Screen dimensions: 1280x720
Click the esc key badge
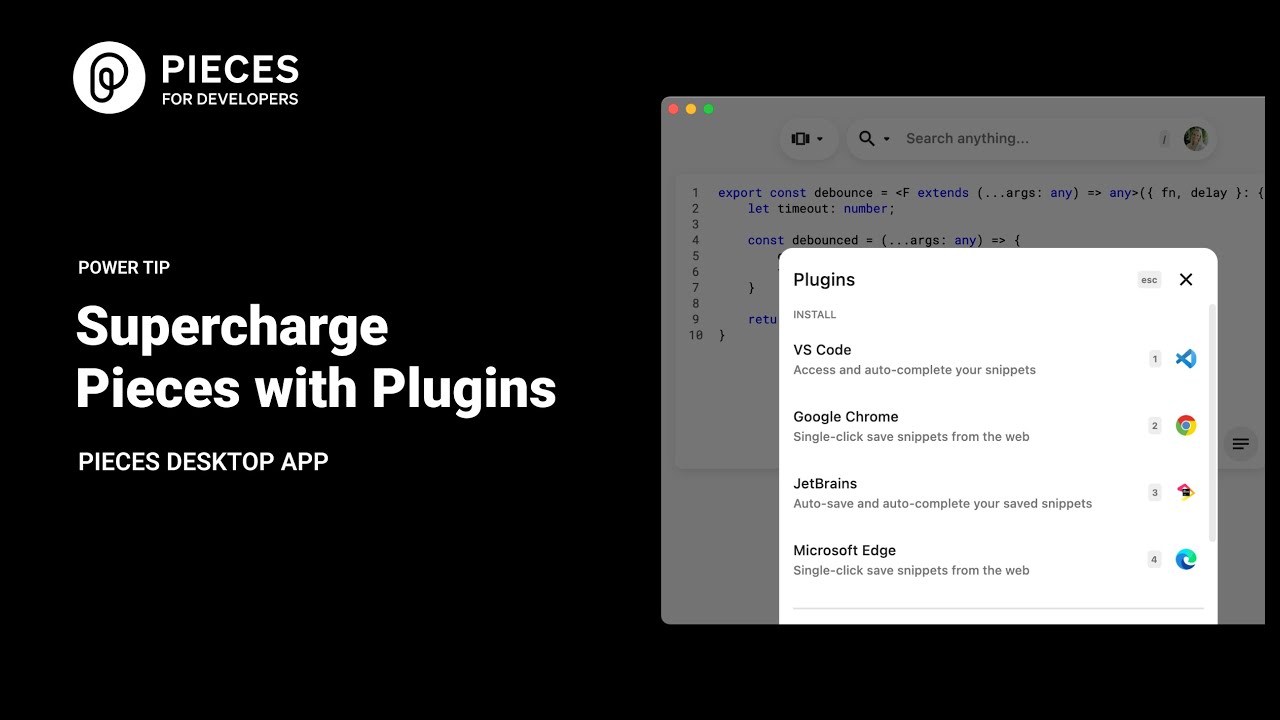1149,280
